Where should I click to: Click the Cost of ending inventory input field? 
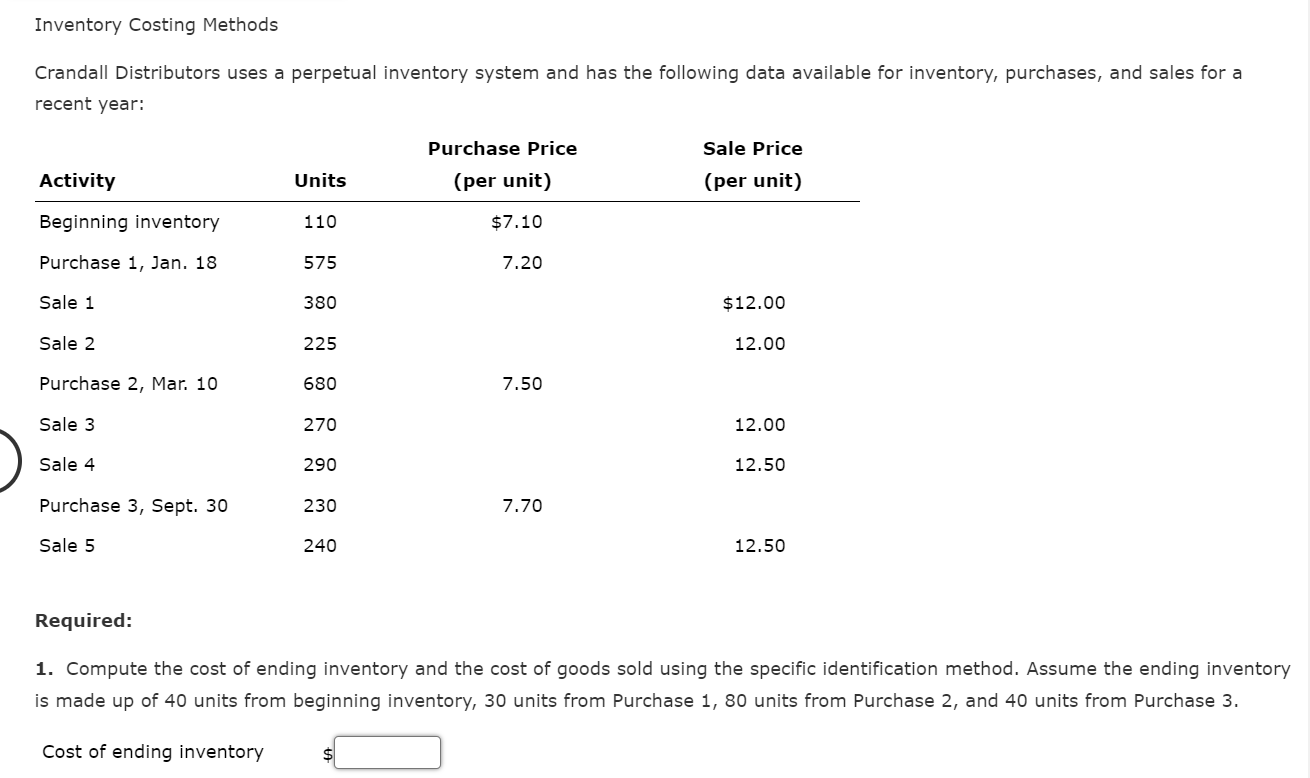tap(388, 752)
